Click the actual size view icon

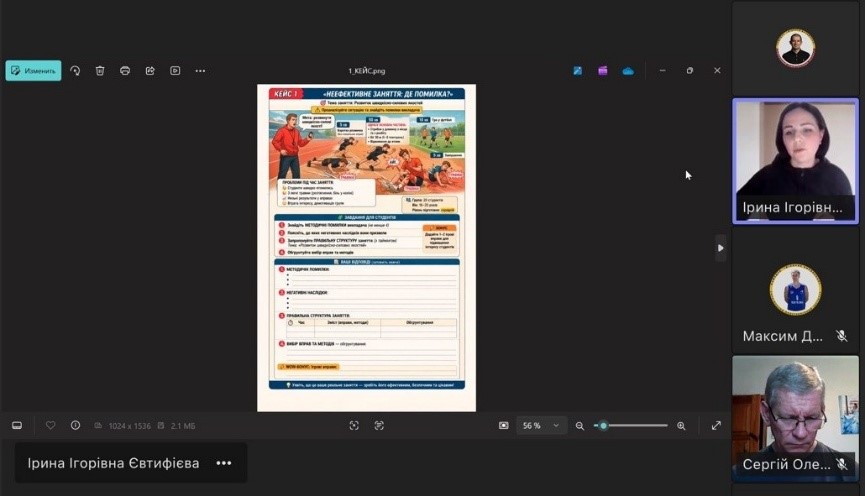pyautogui.click(x=504, y=425)
